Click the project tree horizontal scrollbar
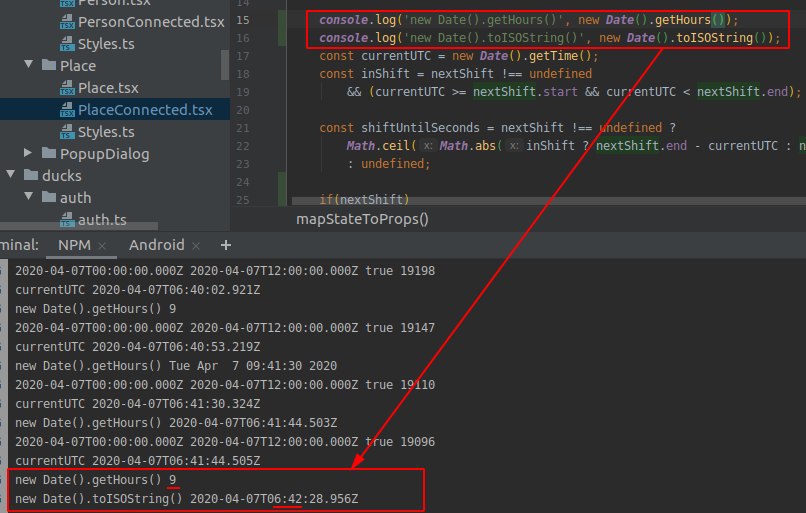 pyautogui.click(x=79, y=226)
